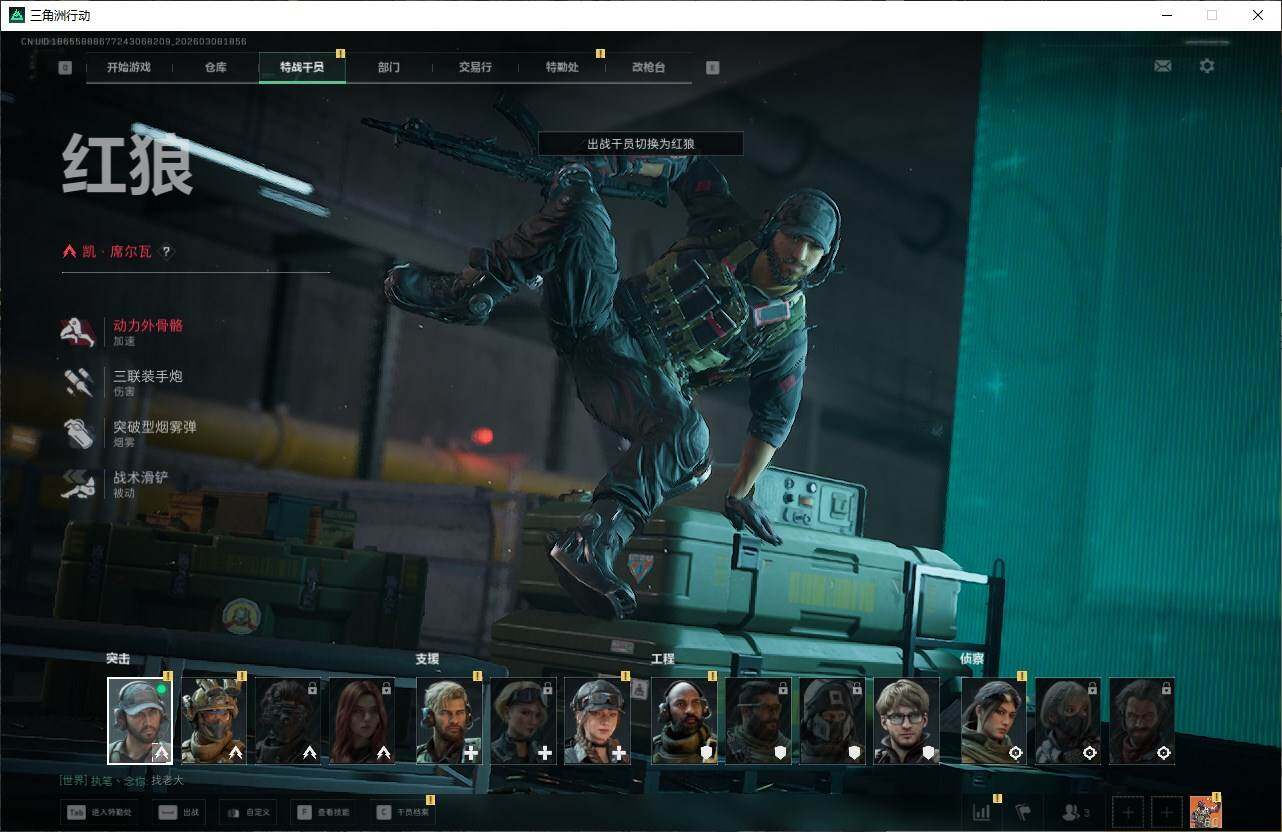Open the friends list icon showing 3
1282x832 pixels.
[x=1075, y=813]
